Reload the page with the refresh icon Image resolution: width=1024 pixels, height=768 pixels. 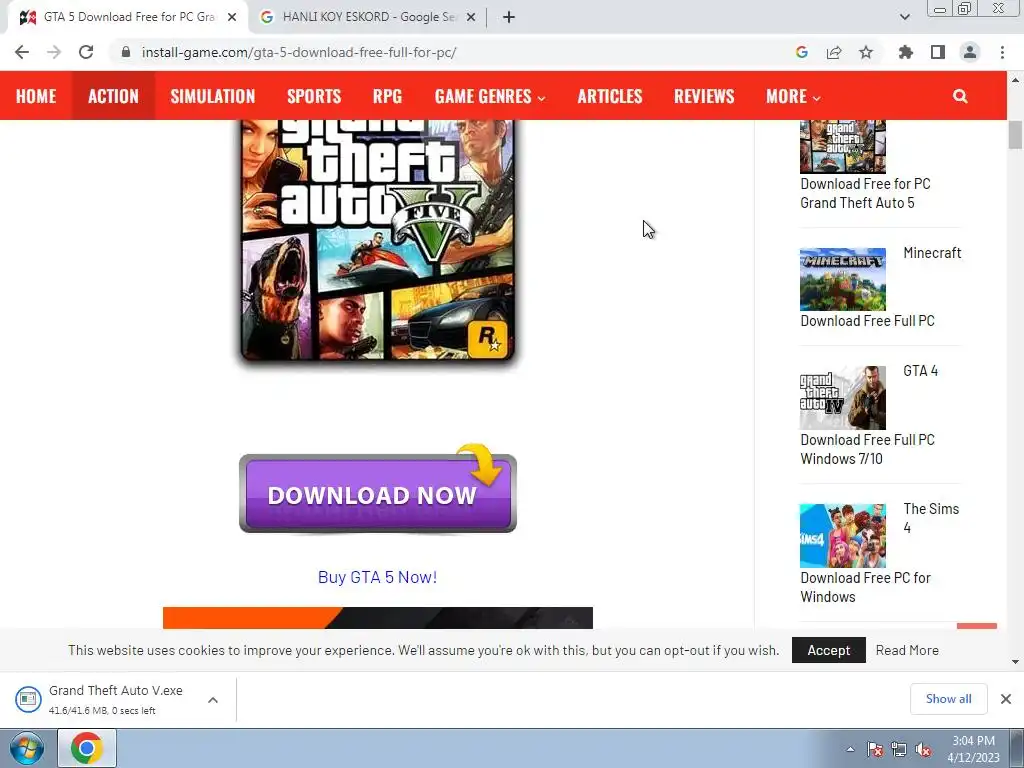[x=86, y=52]
